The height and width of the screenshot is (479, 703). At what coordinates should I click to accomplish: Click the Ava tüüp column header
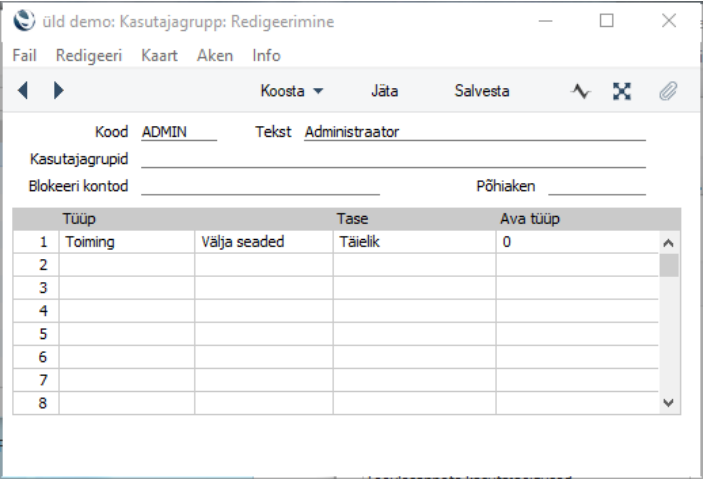(x=530, y=219)
